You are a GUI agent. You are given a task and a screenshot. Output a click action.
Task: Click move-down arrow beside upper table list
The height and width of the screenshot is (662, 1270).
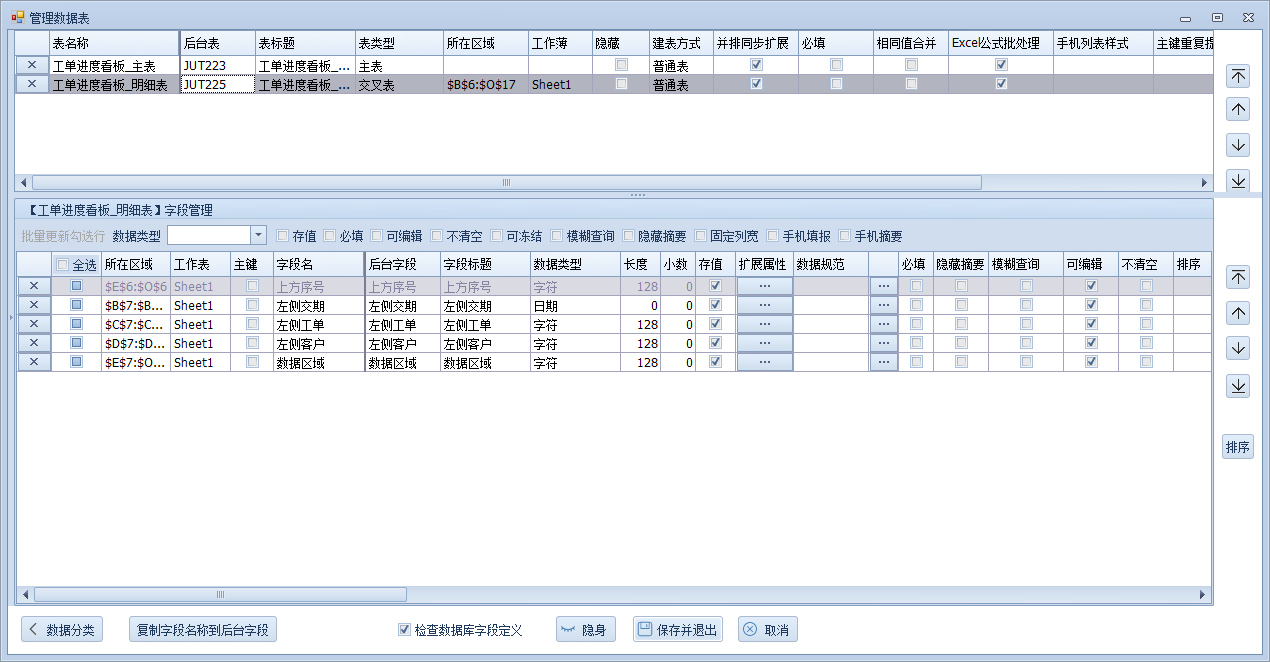[x=1238, y=145]
